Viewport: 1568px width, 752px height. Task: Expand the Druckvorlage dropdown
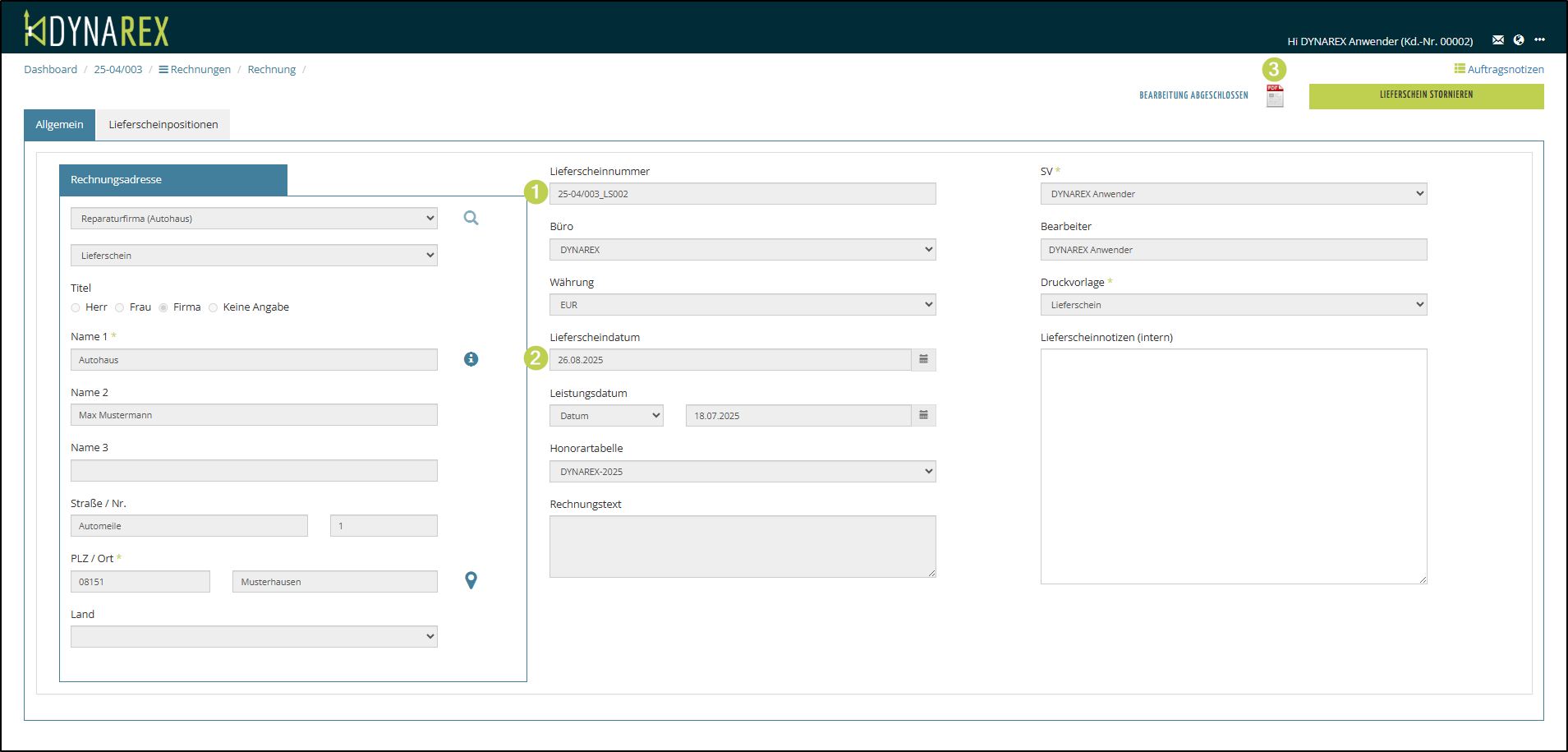(x=1233, y=305)
